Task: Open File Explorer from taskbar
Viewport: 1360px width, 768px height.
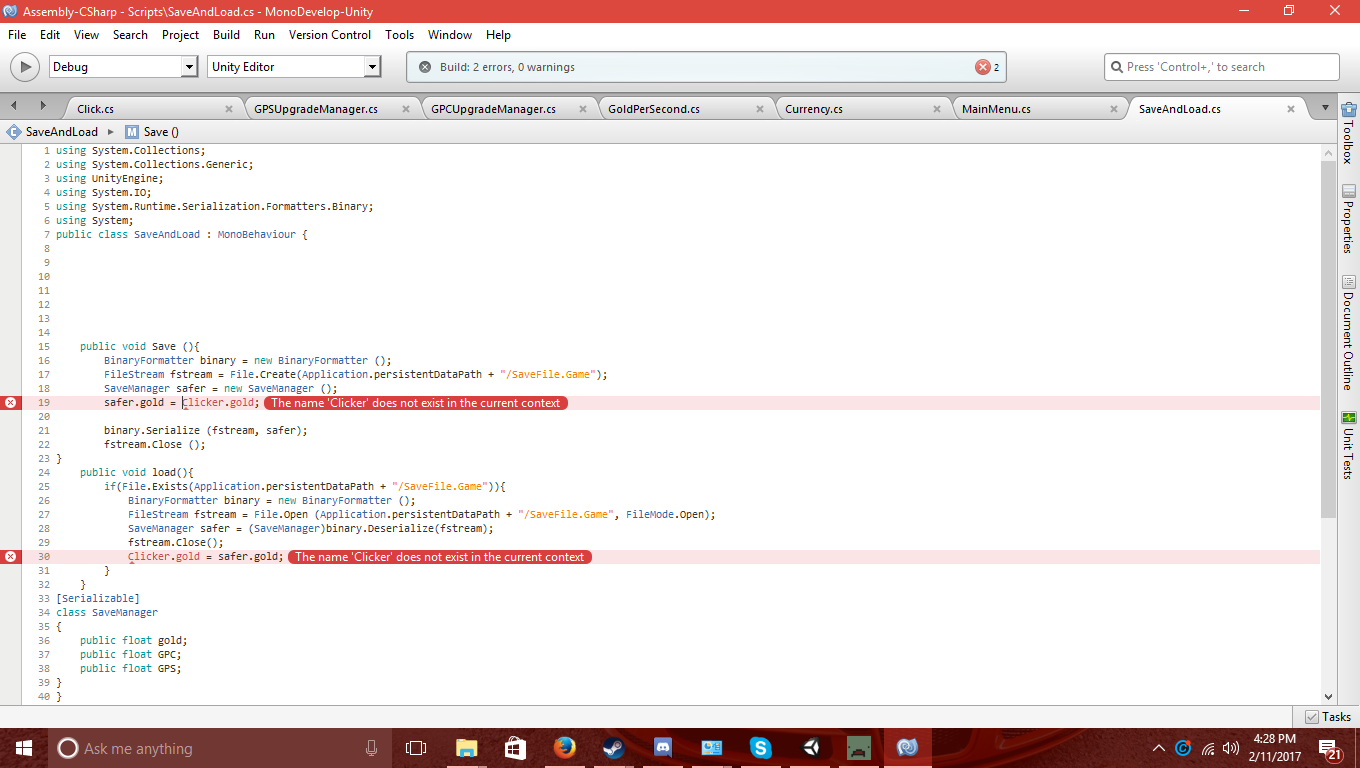Action: click(466, 748)
